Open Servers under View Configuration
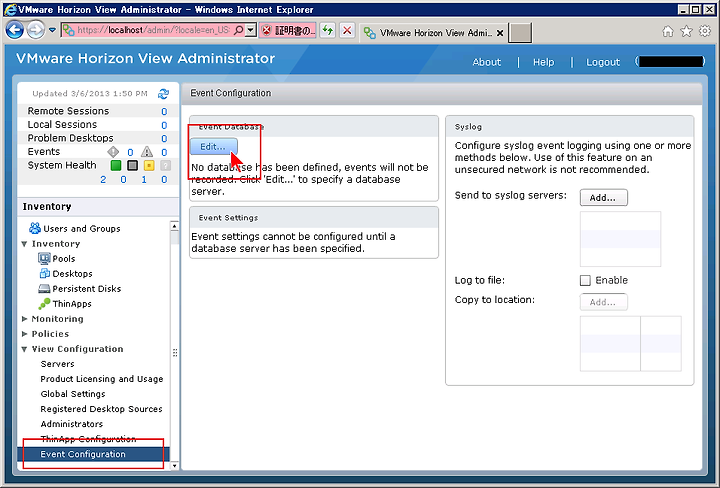This screenshot has width=720, height=488. click(57, 364)
